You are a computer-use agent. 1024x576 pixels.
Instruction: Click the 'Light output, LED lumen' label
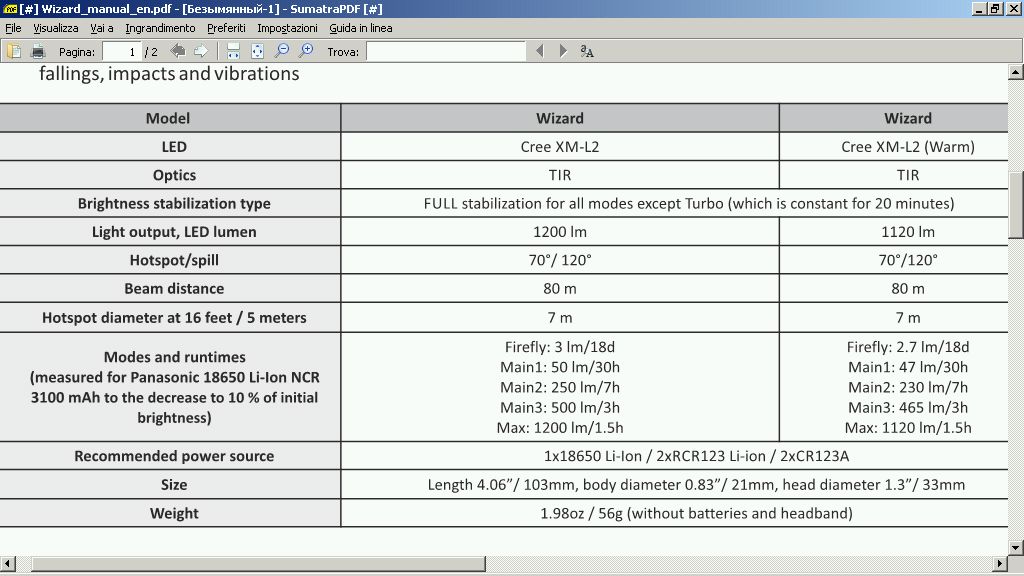pyautogui.click(x=174, y=232)
